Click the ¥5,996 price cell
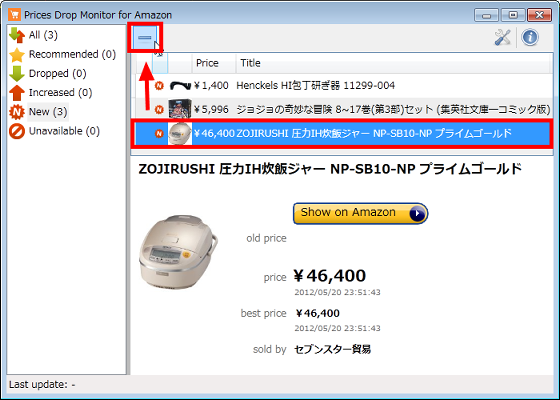The height and width of the screenshot is (400, 560). click(x=211, y=109)
